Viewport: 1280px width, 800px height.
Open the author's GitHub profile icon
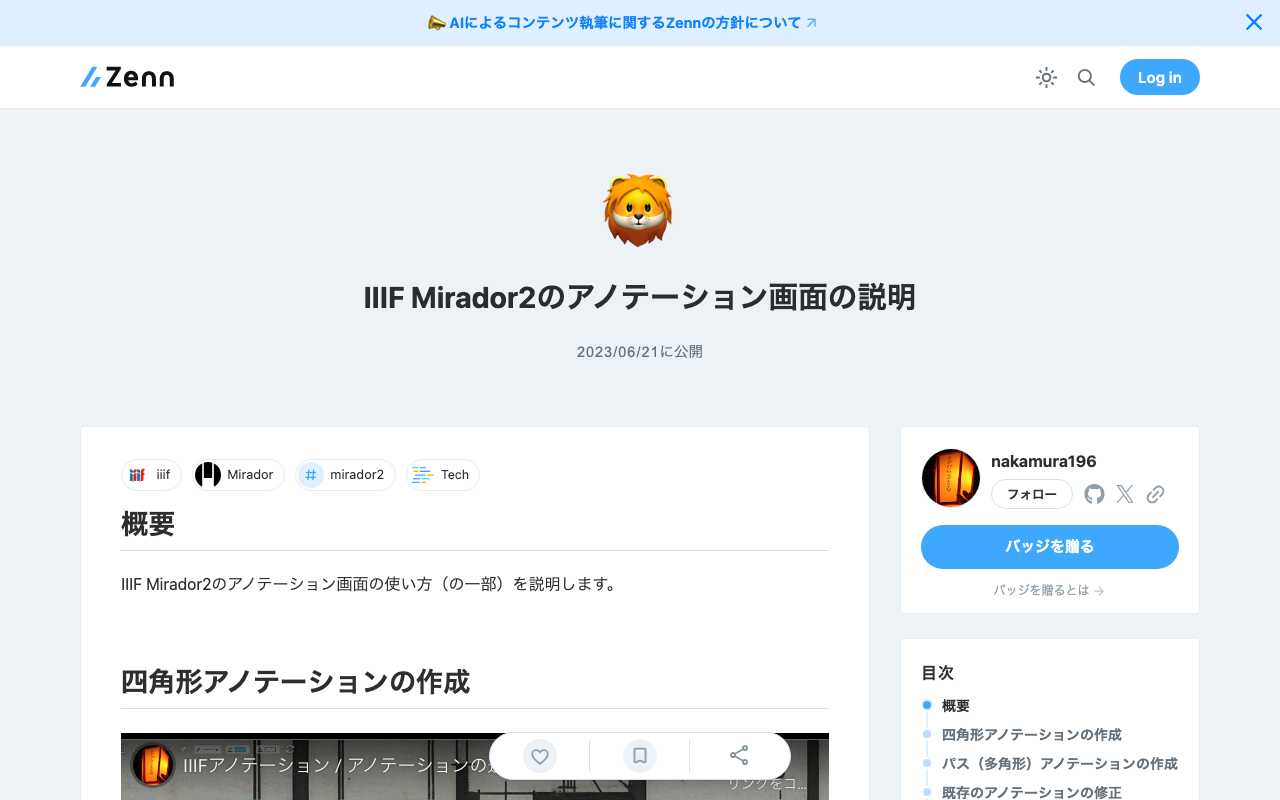coord(1093,494)
